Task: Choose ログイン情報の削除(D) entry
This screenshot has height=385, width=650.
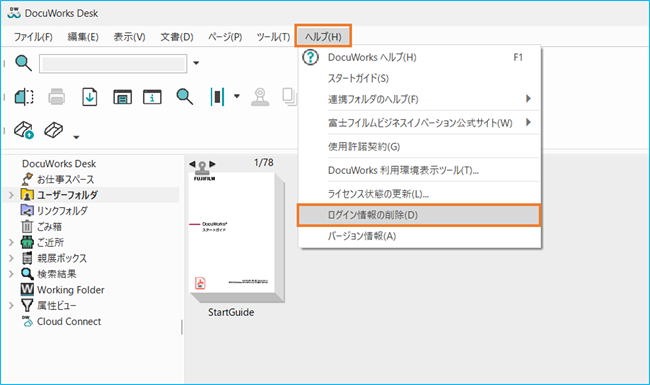Action: [x=419, y=215]
